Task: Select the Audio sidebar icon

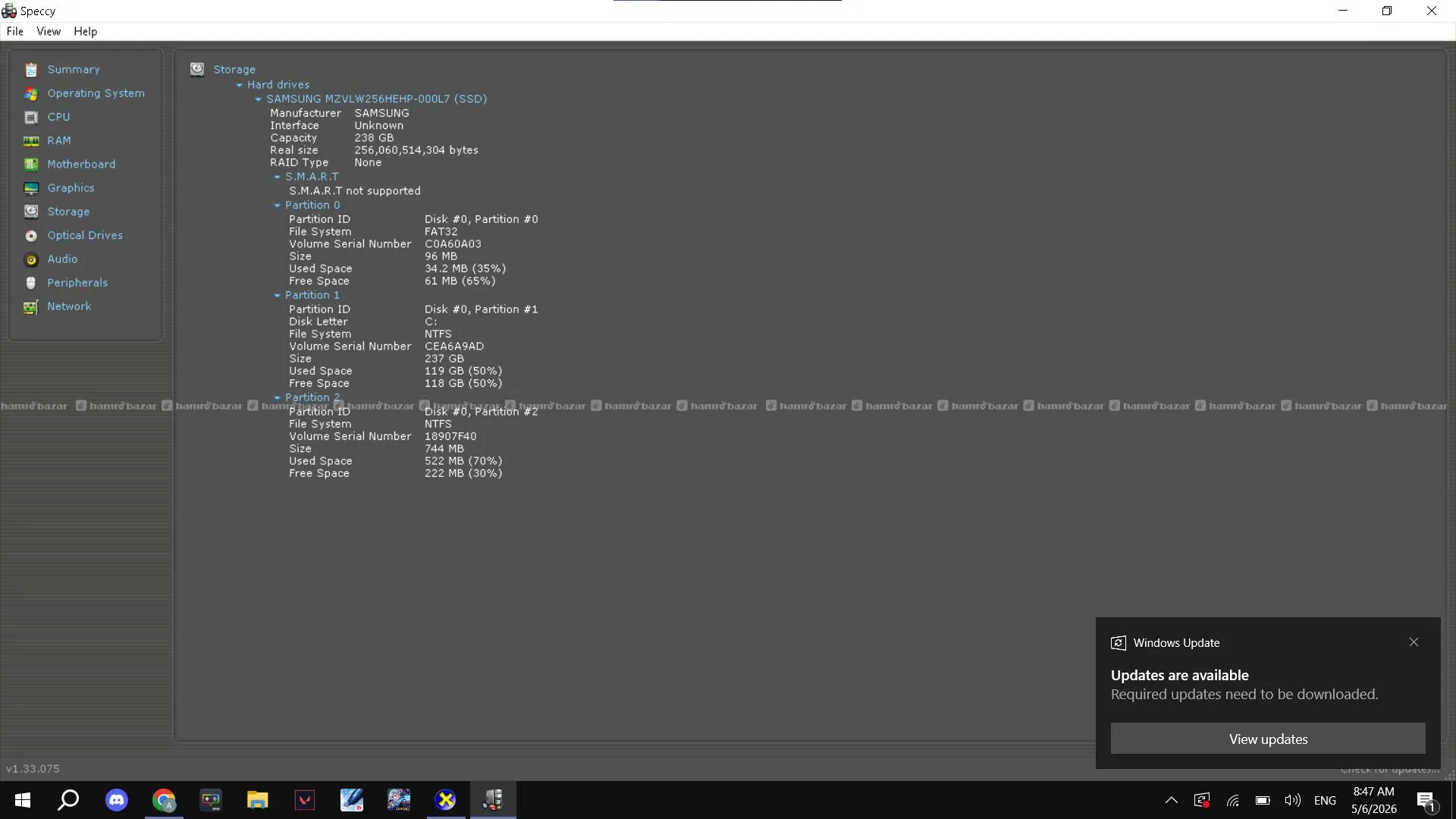Action: (31, 259)
